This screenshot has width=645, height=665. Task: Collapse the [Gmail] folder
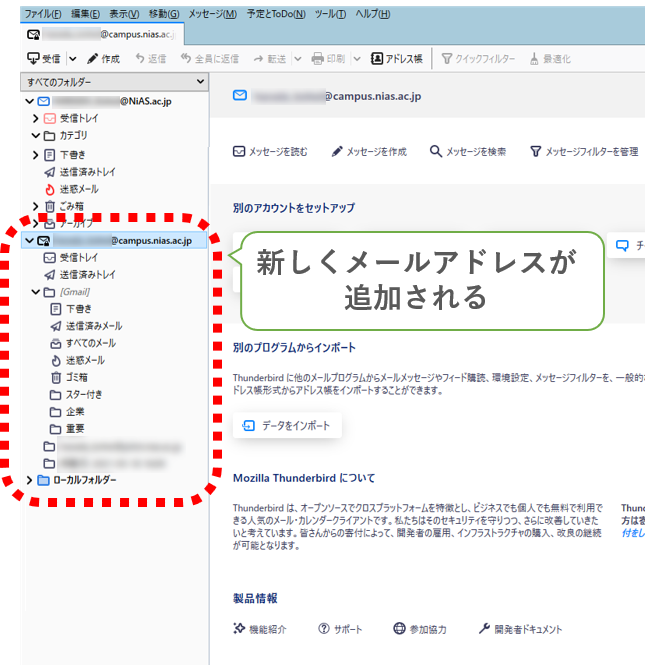click(36, 292)
